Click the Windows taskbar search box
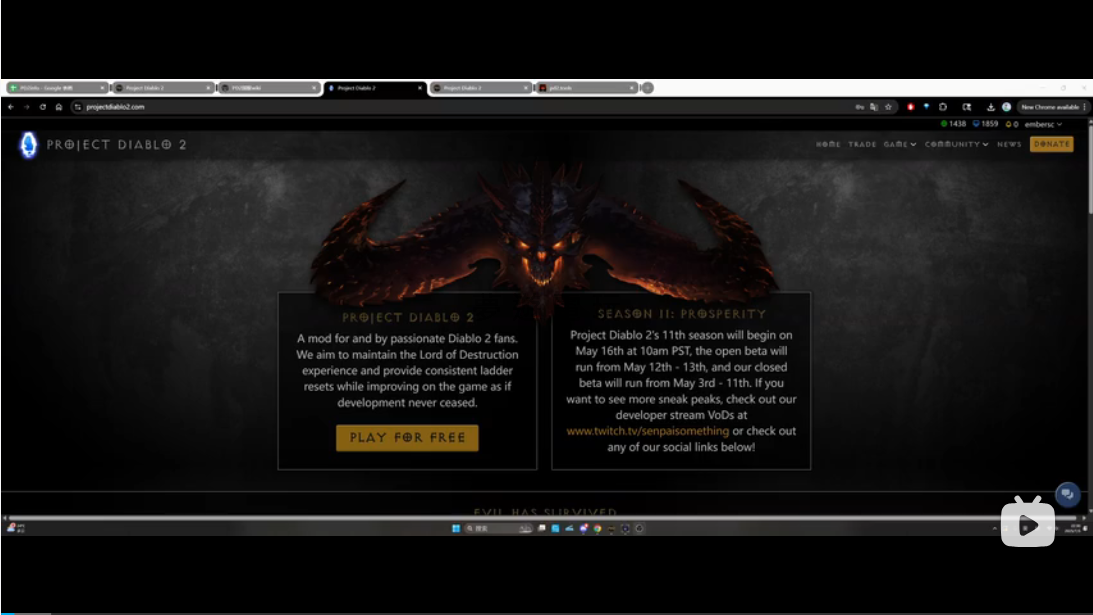1093x615 pixels. pyautogui.click(x=498, y=529)
